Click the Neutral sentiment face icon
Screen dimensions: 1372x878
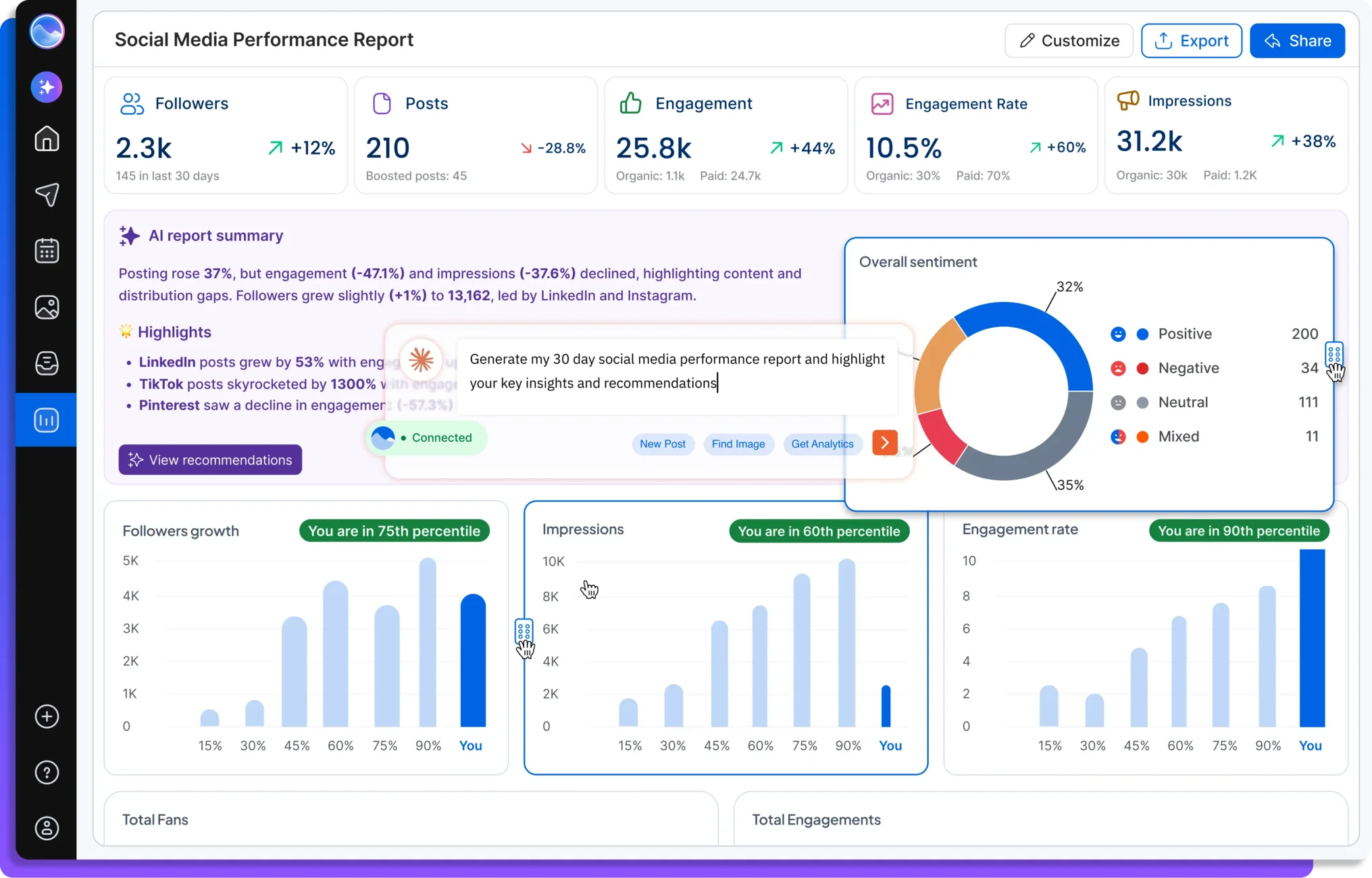1118,403
